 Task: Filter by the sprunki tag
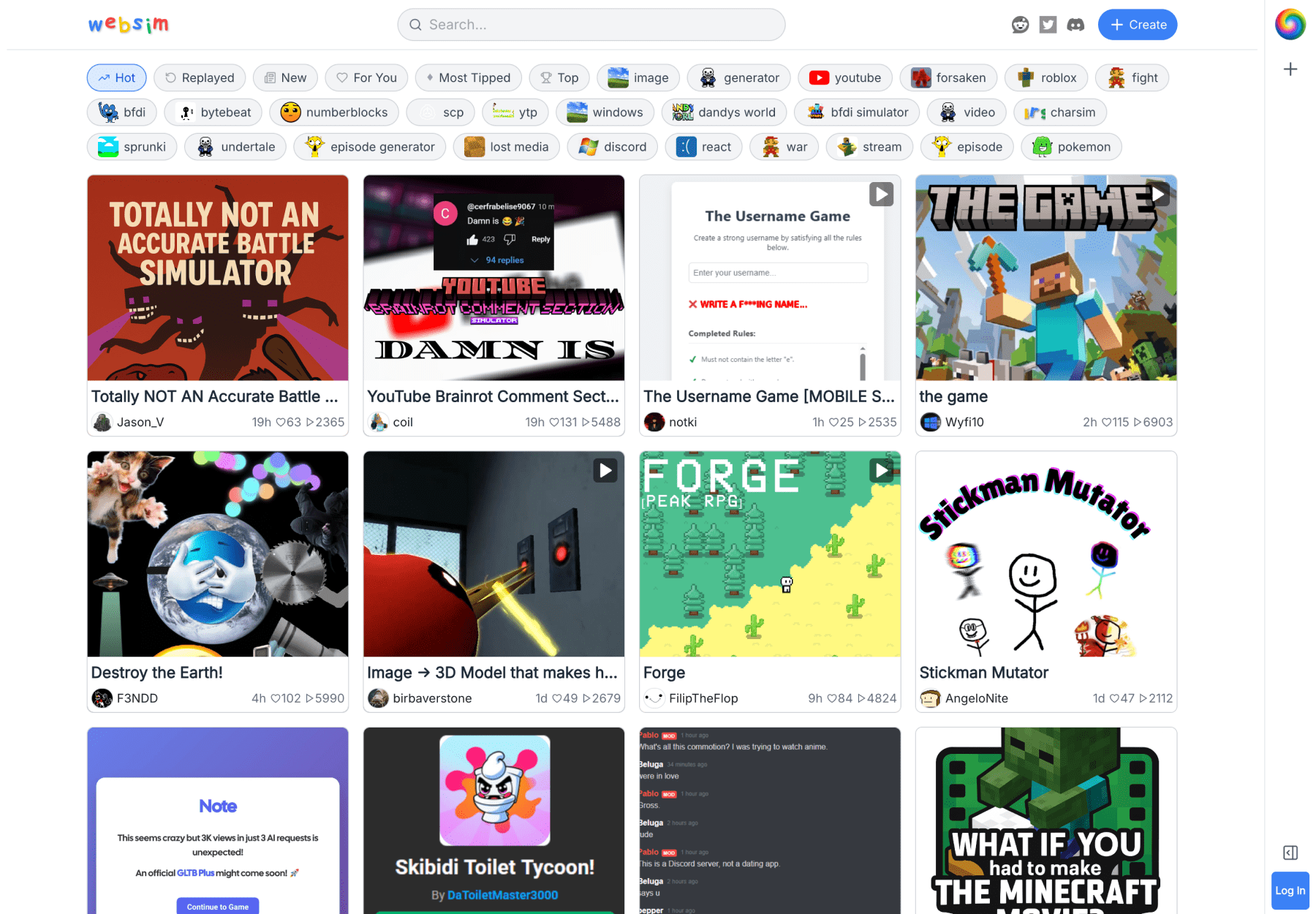click(132, 146)
